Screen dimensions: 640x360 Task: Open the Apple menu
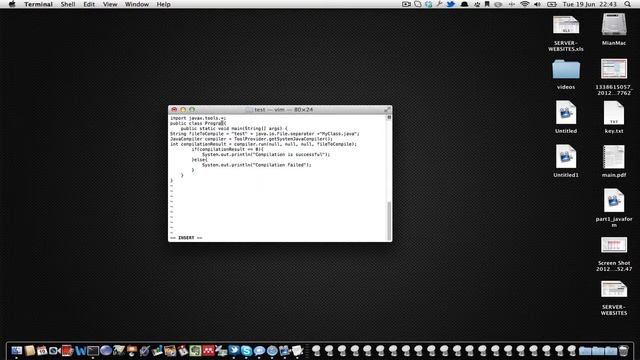pyautogui.click(x=12, y=4)
